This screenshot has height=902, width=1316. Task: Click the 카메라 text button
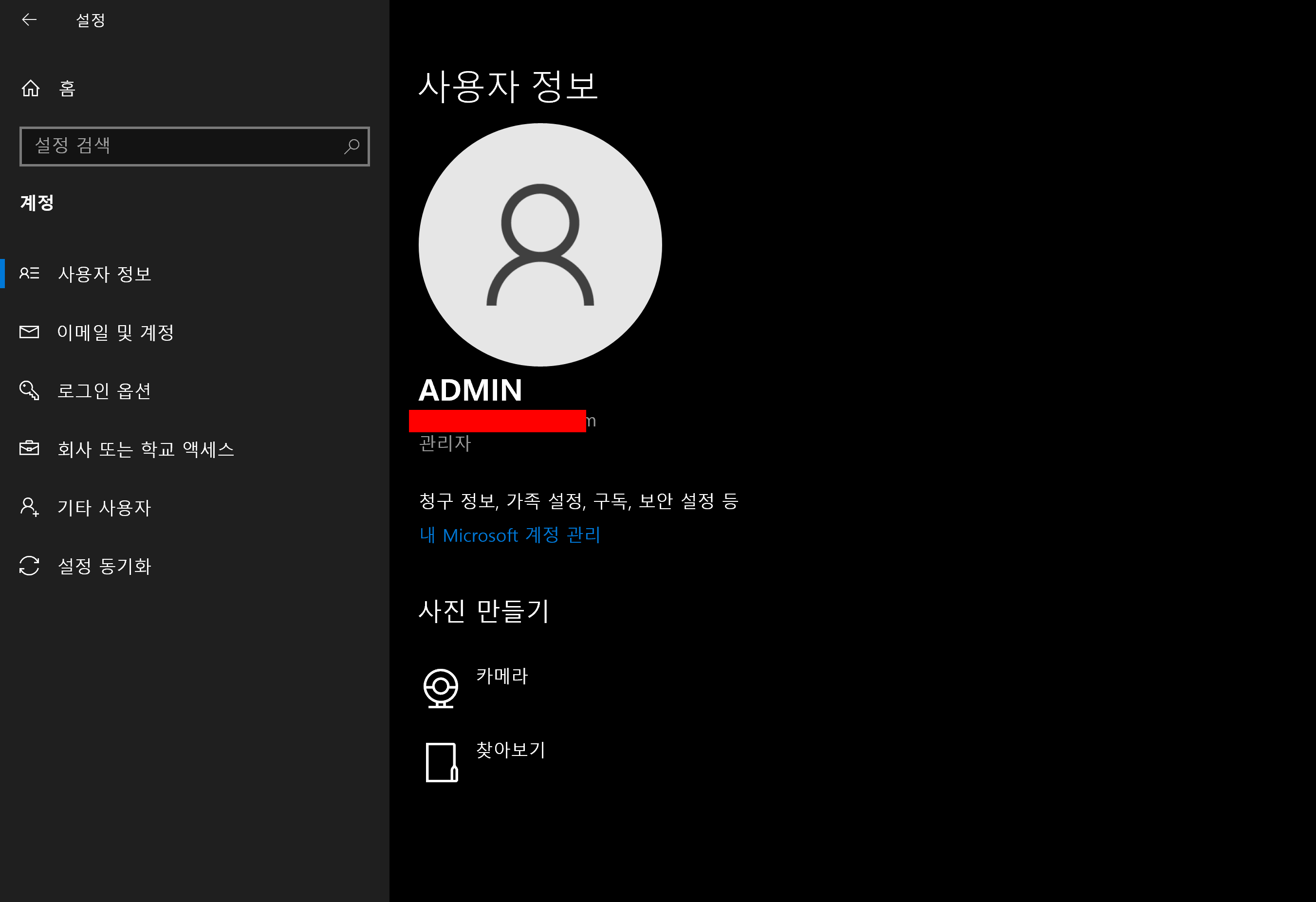point(501,676)
